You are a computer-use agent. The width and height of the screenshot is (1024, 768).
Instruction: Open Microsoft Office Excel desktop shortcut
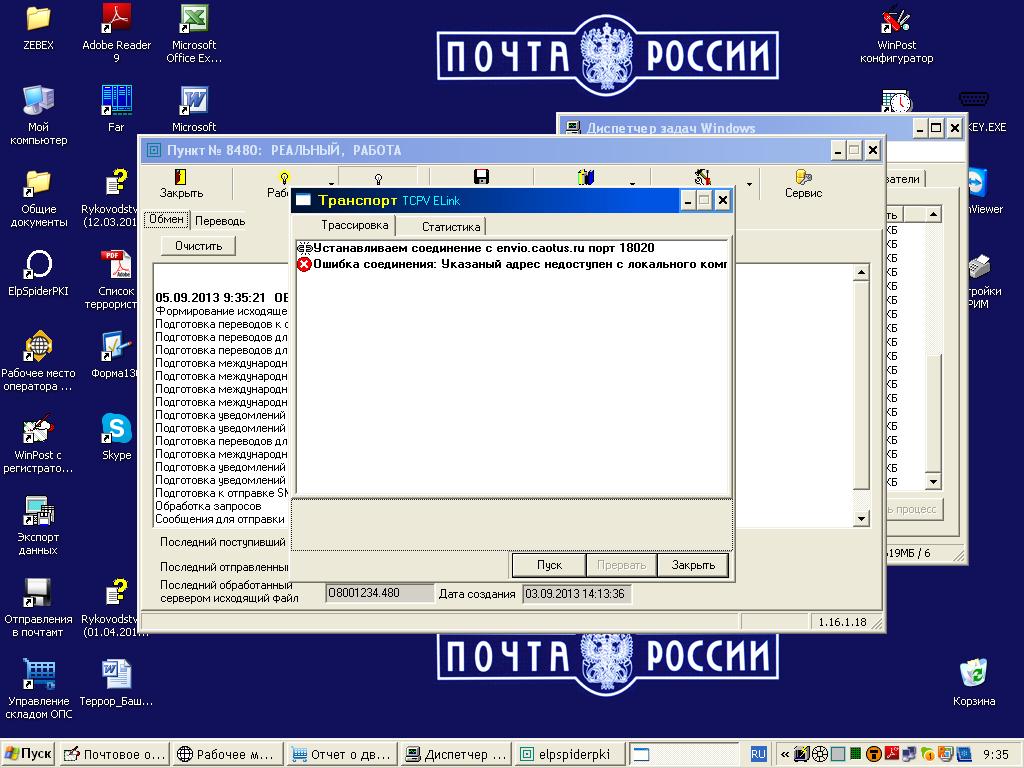194,18
